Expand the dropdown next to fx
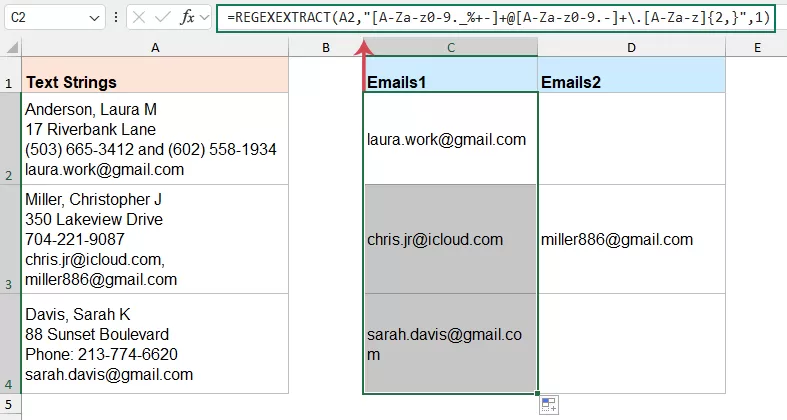The height and width of the screenshot is (420, 787). (204, 18)
